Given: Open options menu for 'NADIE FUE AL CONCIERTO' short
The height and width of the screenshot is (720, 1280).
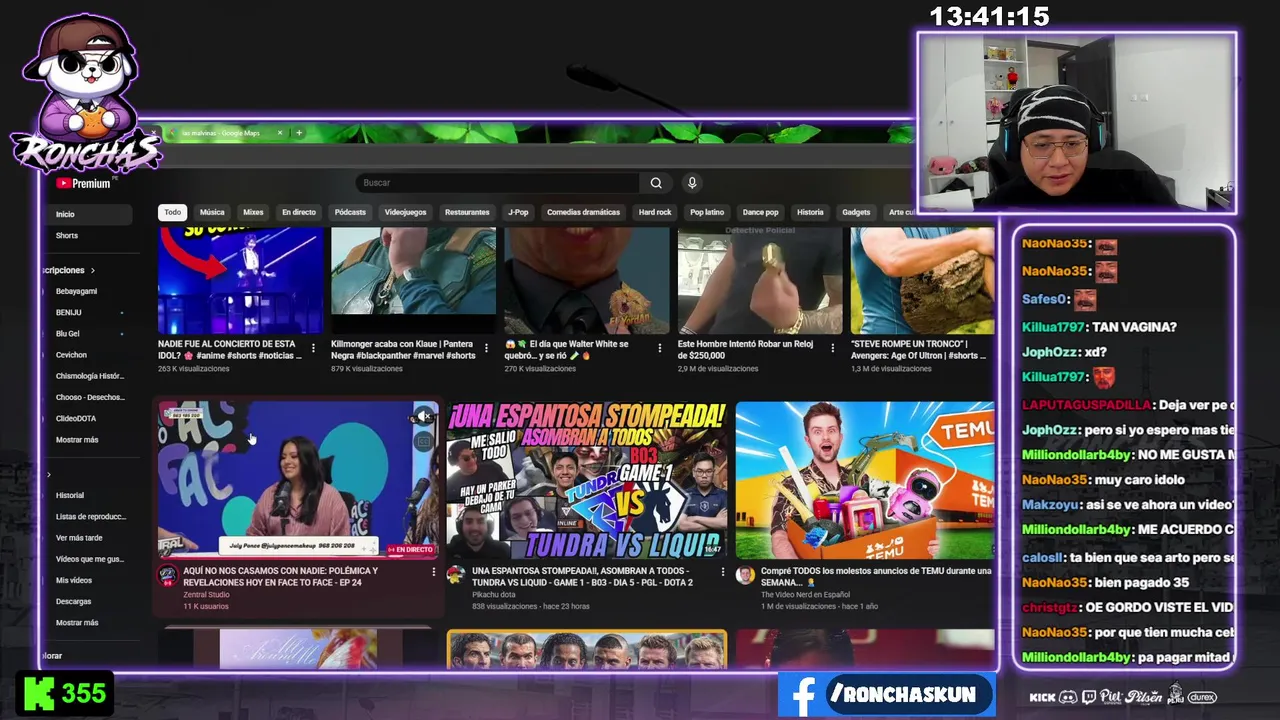Looking at the screenshot, I should coord(313,348).
